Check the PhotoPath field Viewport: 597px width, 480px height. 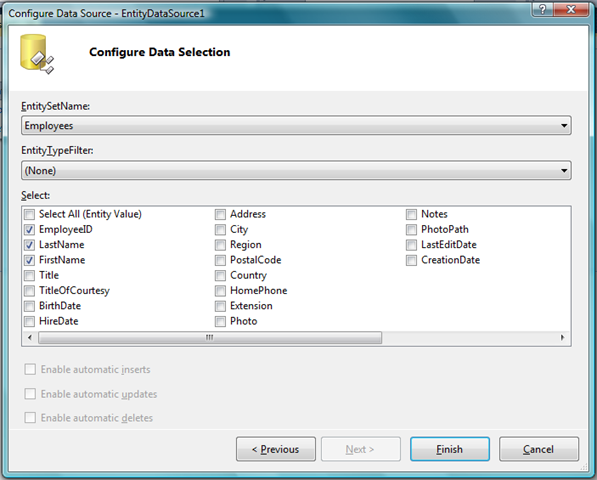(x=411, y=230)
